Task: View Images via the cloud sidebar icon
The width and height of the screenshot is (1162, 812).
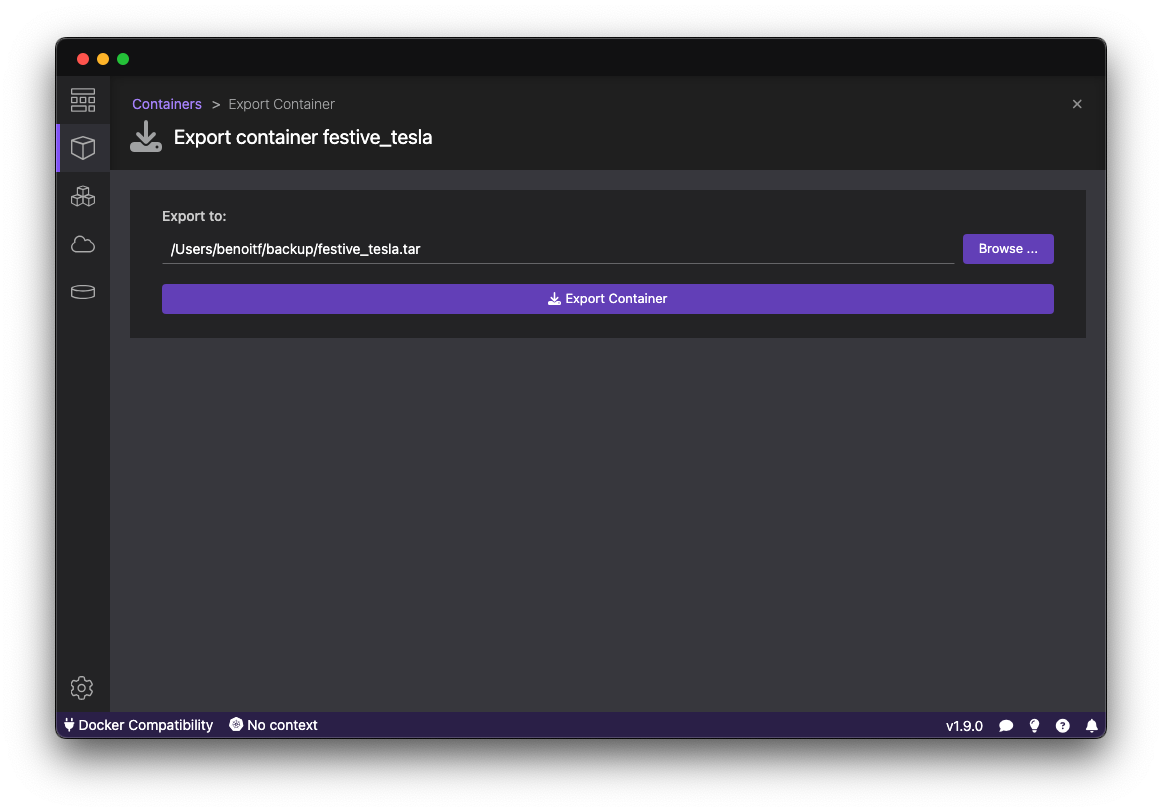Action: click(x=82, y=243)
